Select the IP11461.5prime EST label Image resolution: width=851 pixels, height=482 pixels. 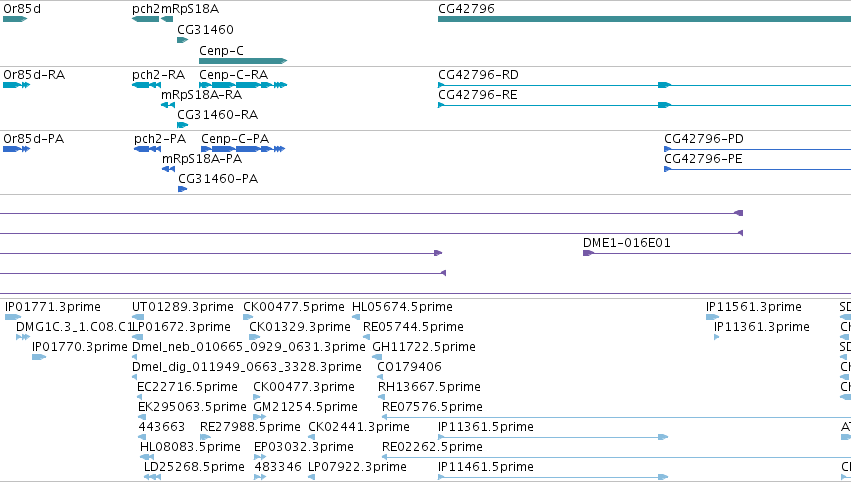pyautogui.click(x=486, y=468)
